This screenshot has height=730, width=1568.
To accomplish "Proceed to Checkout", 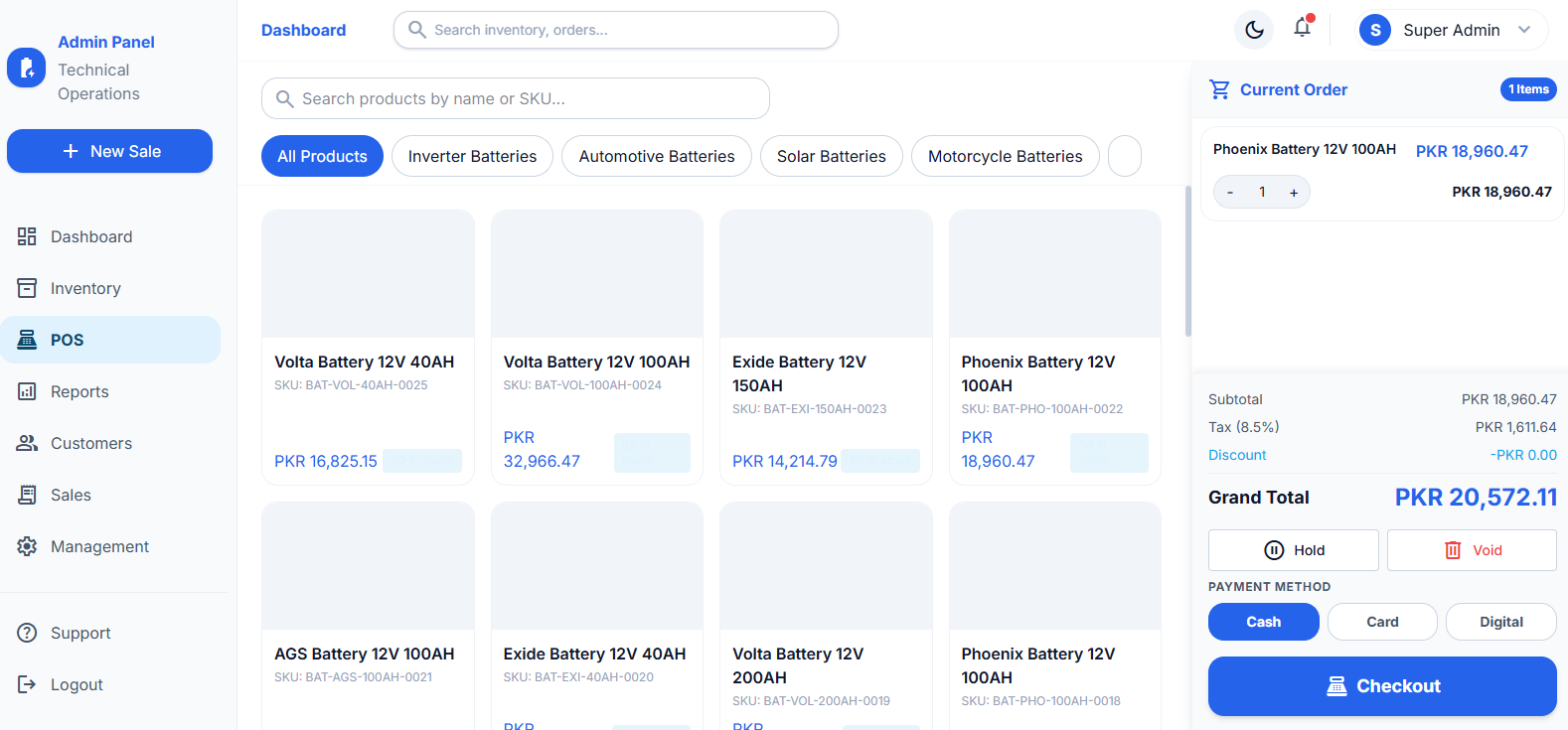I will [x=1382, y=686].
